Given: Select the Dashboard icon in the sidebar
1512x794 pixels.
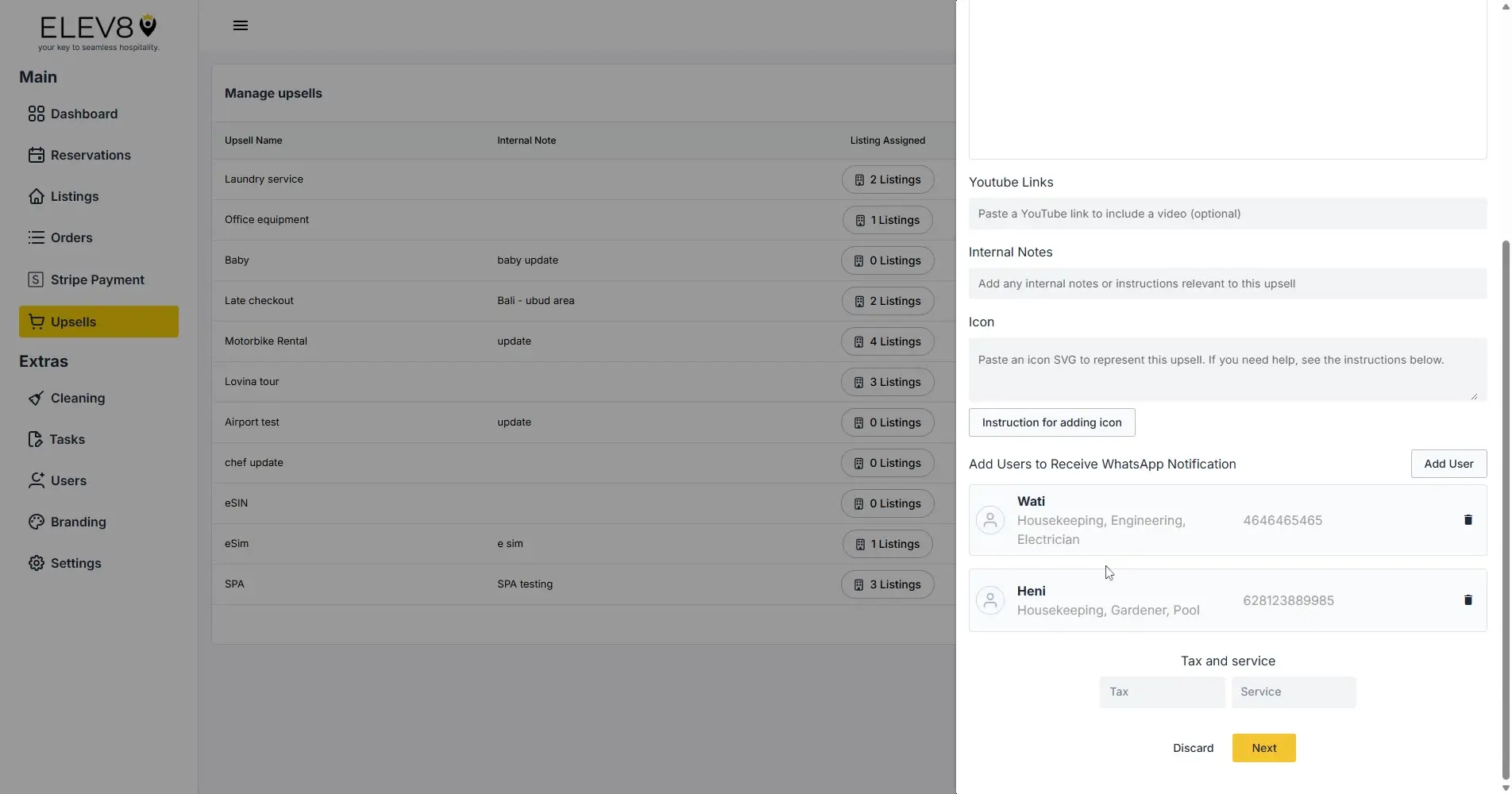Looking at the screenshot, I should (x=35, y=114).
